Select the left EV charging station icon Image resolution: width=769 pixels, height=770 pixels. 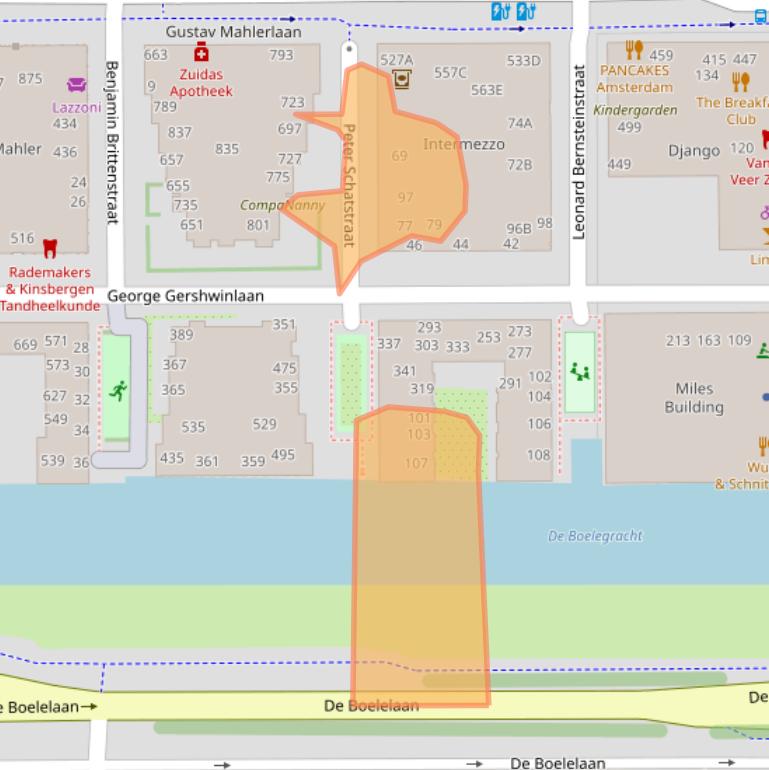coord(501,12)
